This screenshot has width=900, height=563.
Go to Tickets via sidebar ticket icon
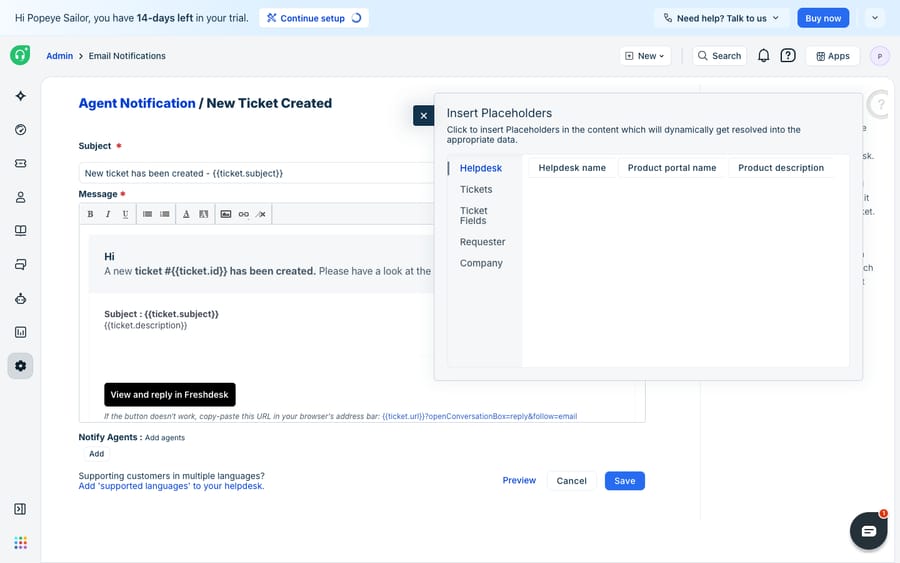pos(21,164)
